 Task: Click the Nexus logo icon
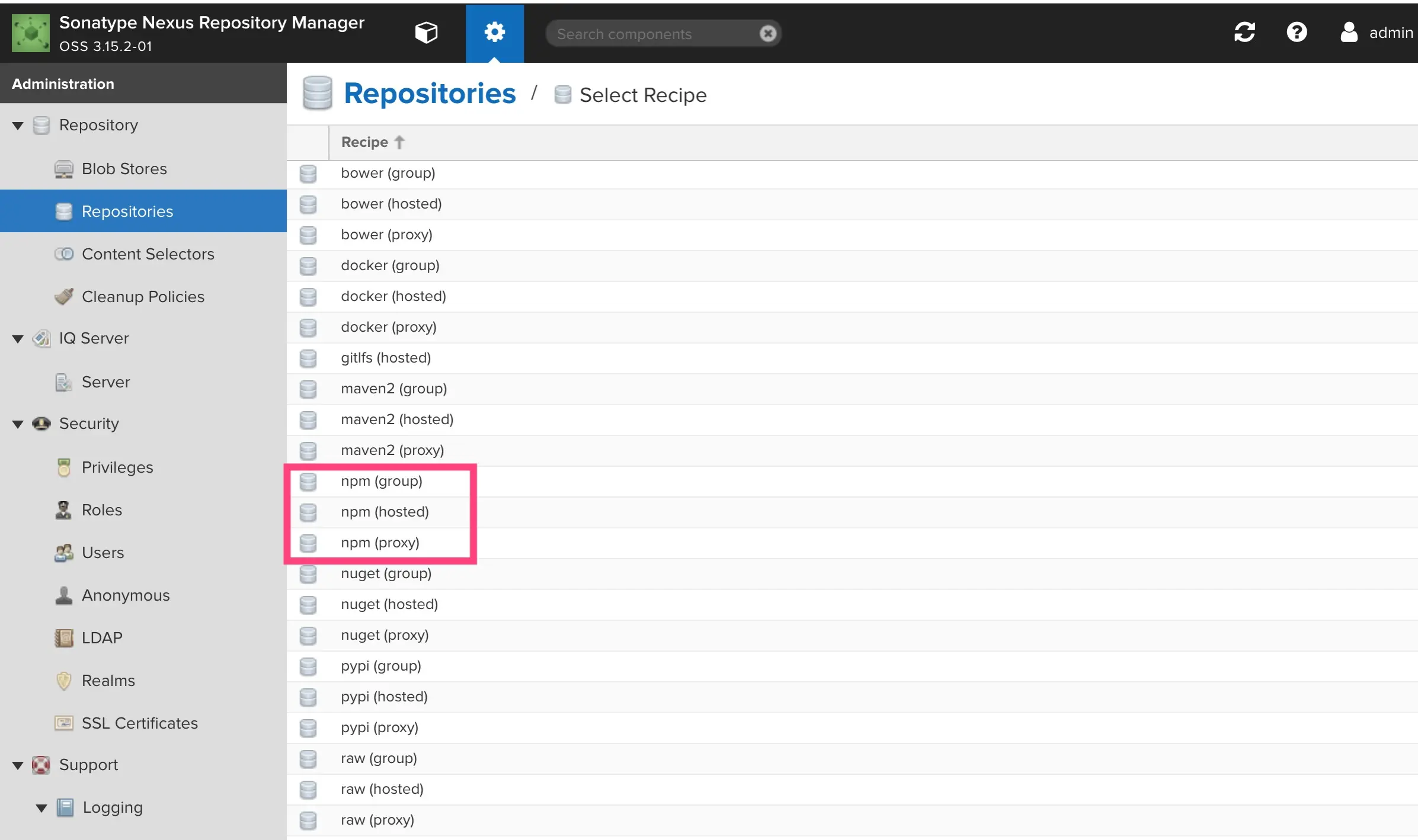(x=31, y=34)
